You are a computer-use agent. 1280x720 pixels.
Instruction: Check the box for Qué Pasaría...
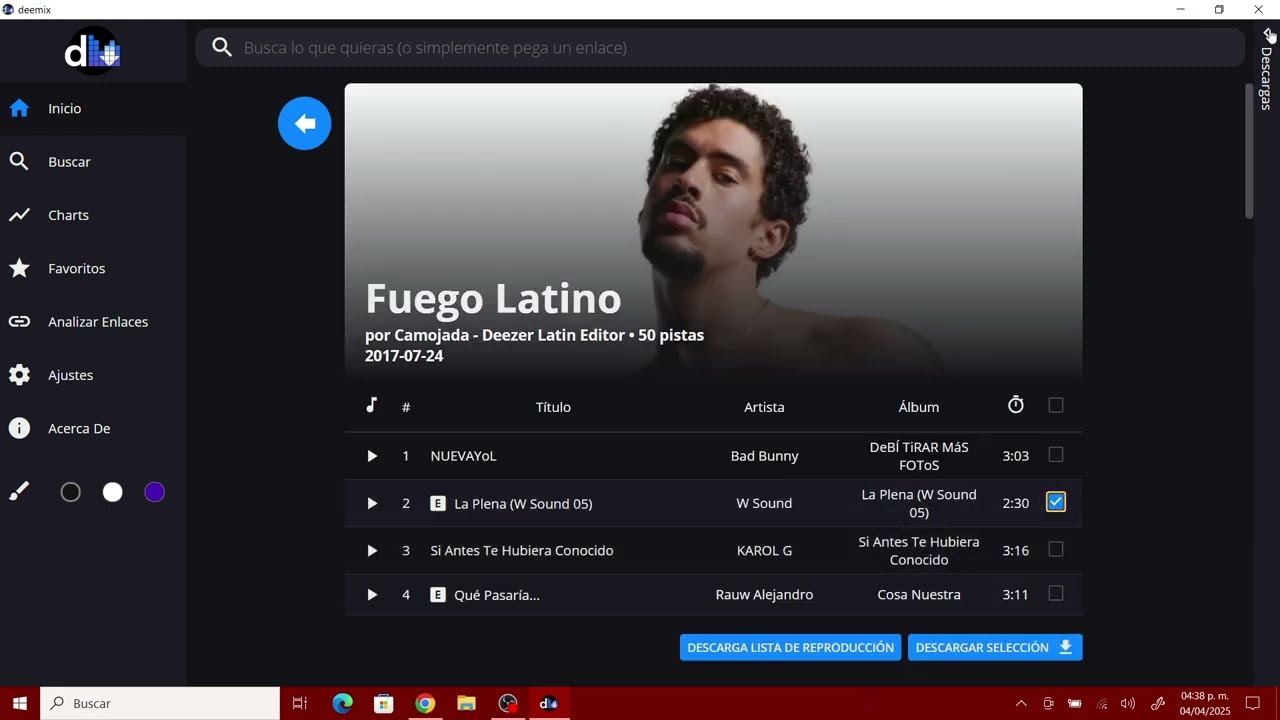[x=1056, y=594]
